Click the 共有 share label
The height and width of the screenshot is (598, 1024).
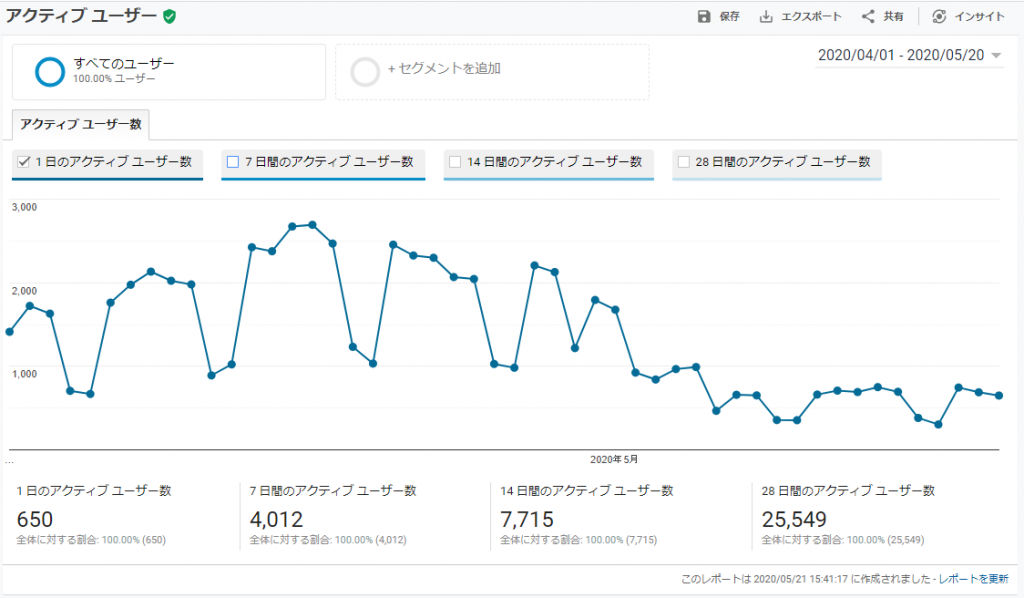(893, 16)
